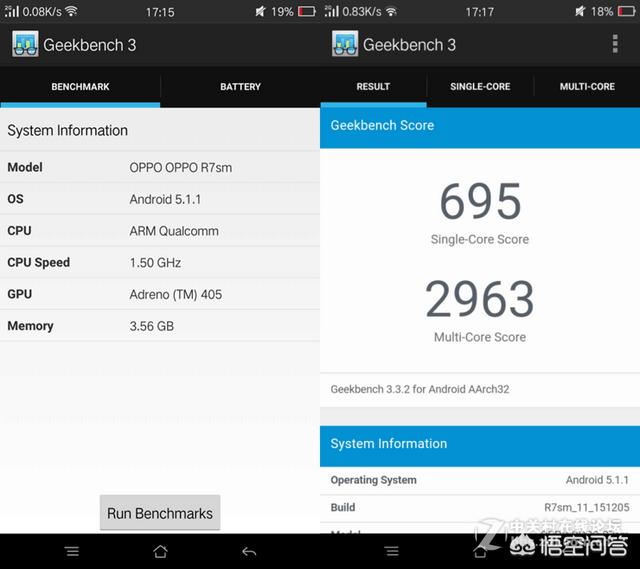Viewport: 640px width, 569px height.
Task: Tap the home navigation key on left screen
Action: (x=160, y=551)
